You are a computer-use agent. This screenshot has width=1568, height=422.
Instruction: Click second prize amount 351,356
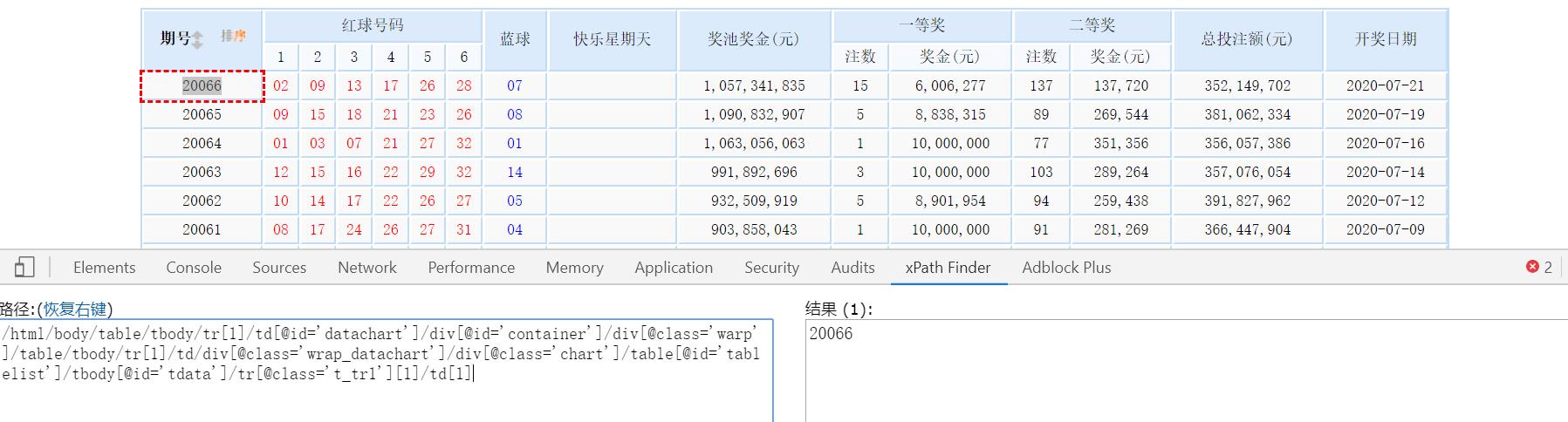click(1120, 143)
